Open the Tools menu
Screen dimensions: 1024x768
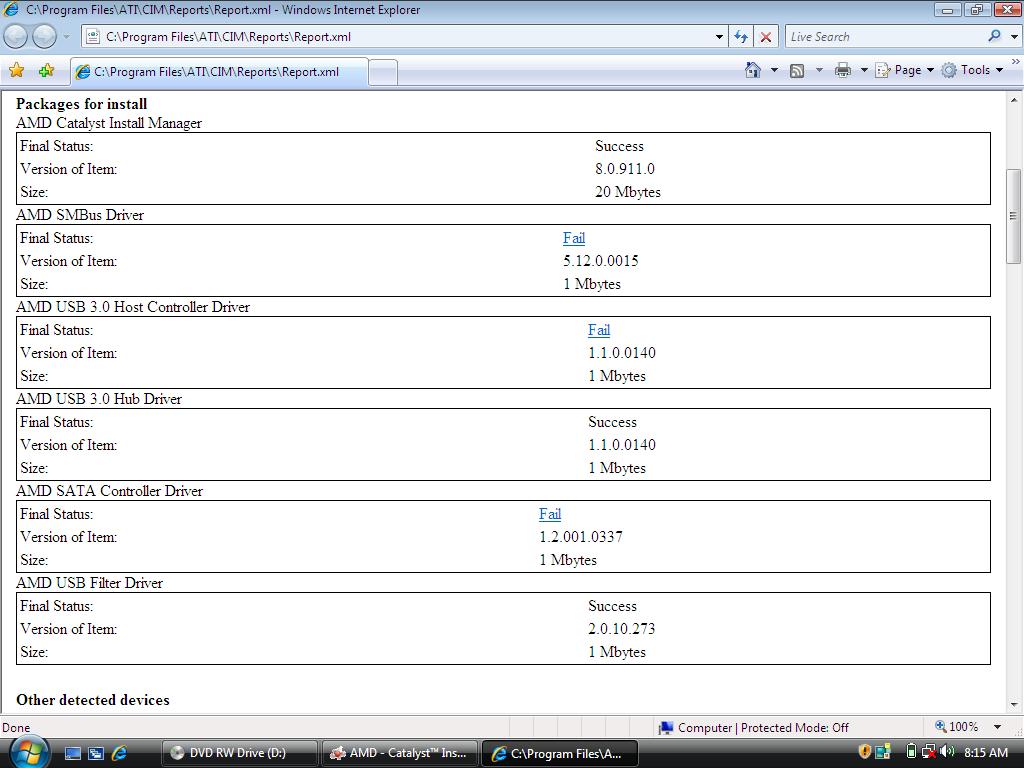click(972, 70)
